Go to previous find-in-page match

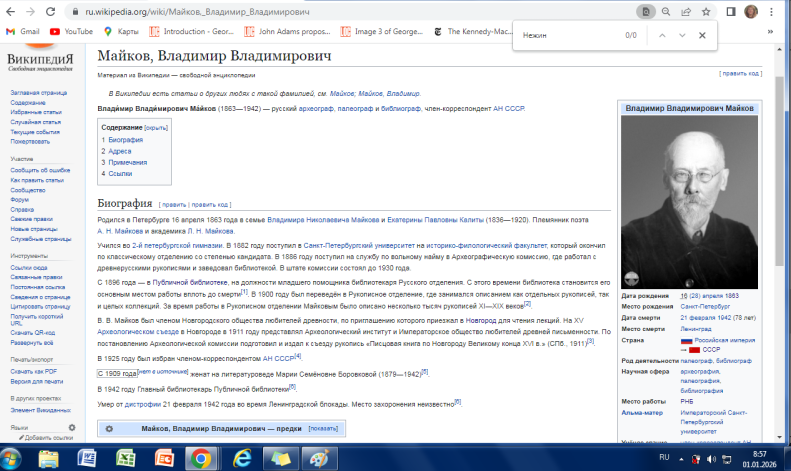click(x=660, y=35)
